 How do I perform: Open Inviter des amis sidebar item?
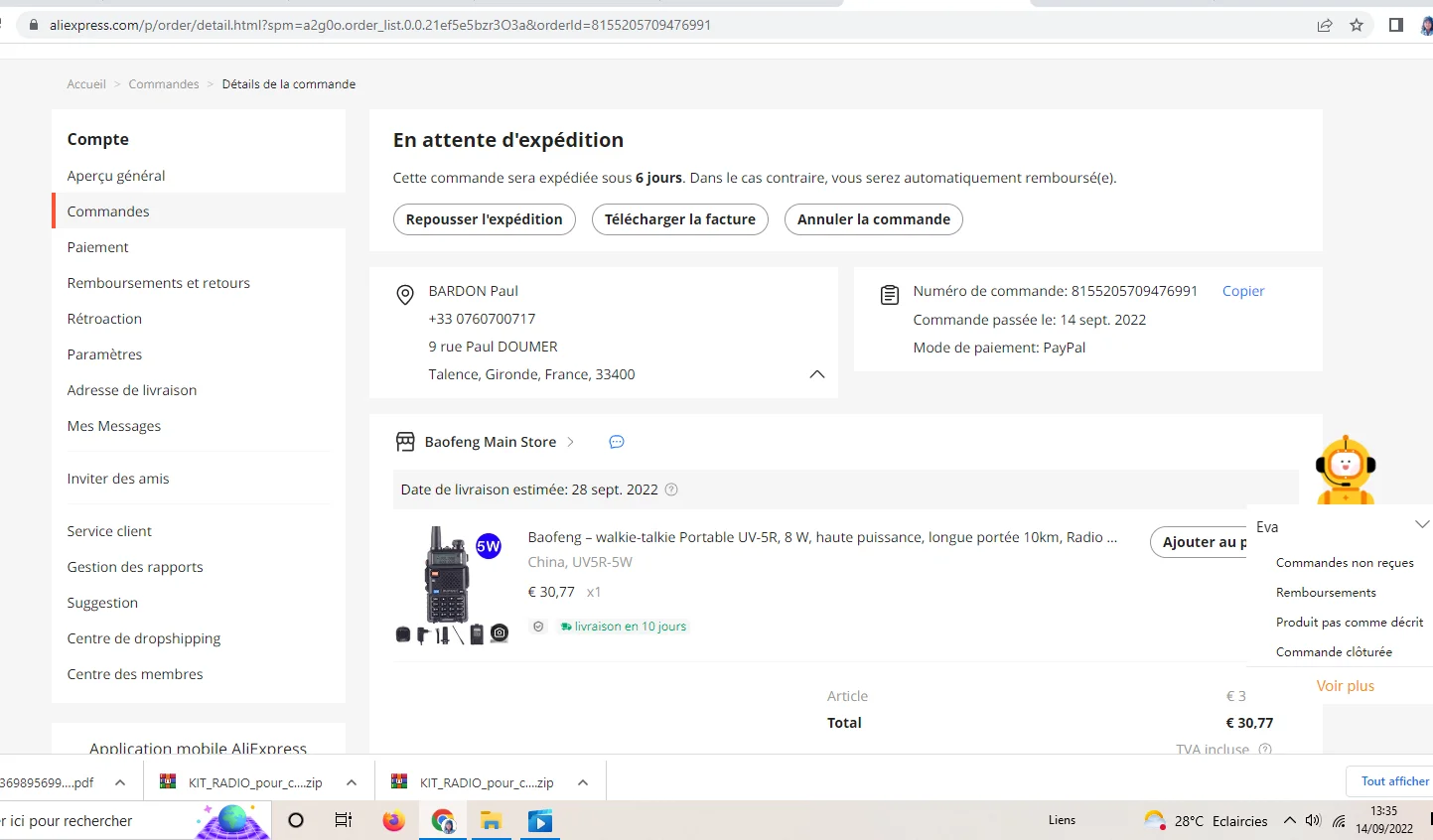[118, 479]
